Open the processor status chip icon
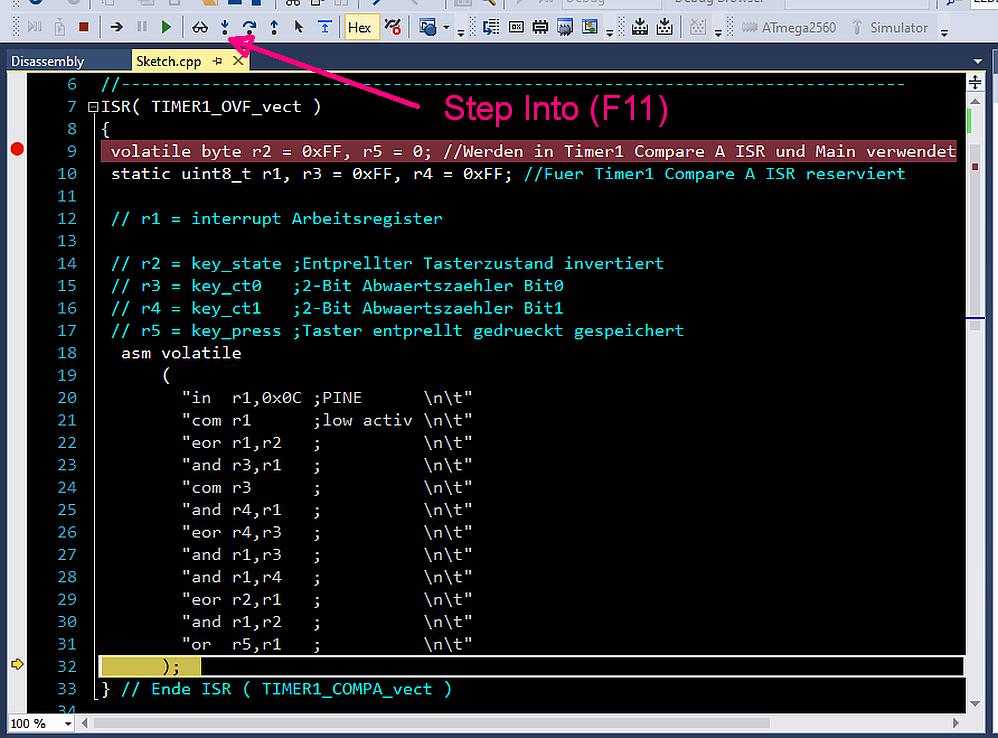This screenshot has width=998, height=738. (540, 27)
